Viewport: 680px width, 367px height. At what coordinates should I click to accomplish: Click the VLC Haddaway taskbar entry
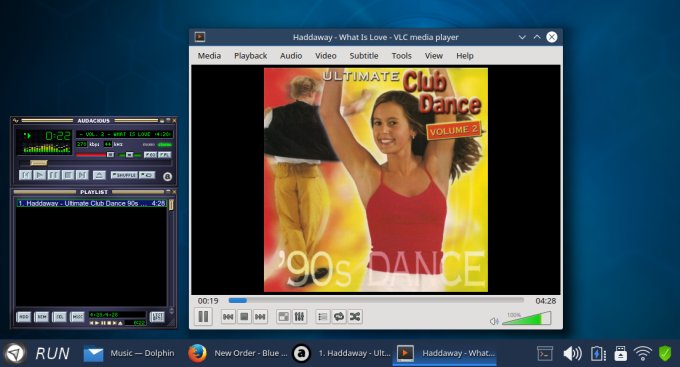(446, 353)
